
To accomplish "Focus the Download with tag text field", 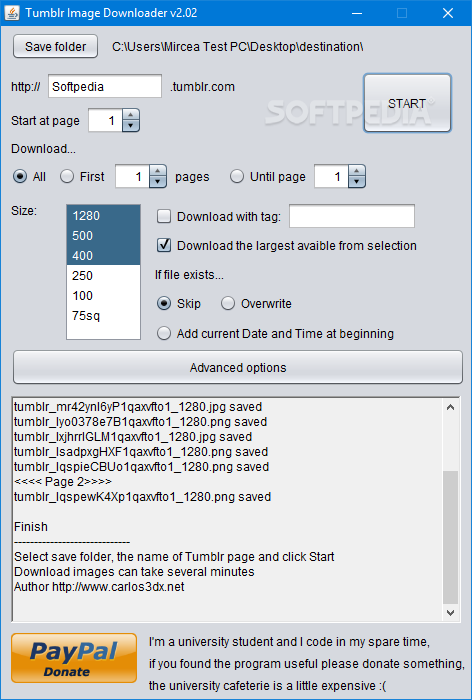I will click(x=352, y=216).
